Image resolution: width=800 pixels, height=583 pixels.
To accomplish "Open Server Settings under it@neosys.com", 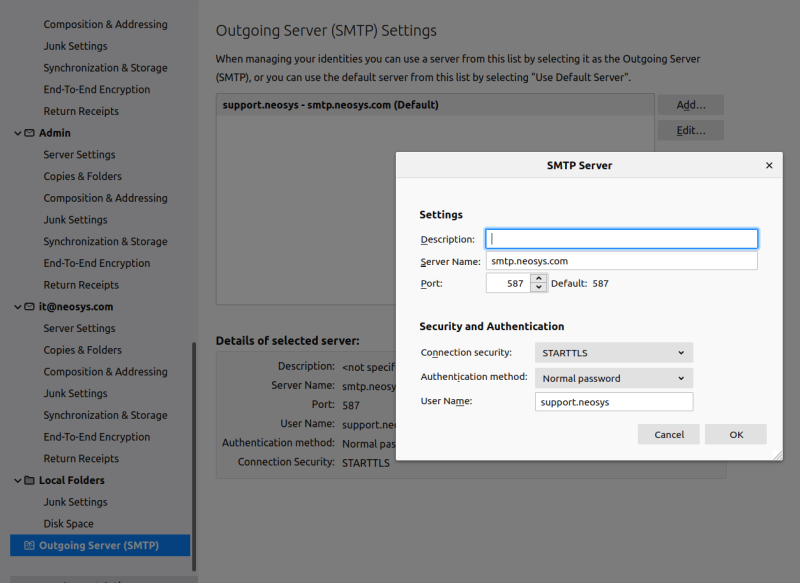I will tap(79, 328).
